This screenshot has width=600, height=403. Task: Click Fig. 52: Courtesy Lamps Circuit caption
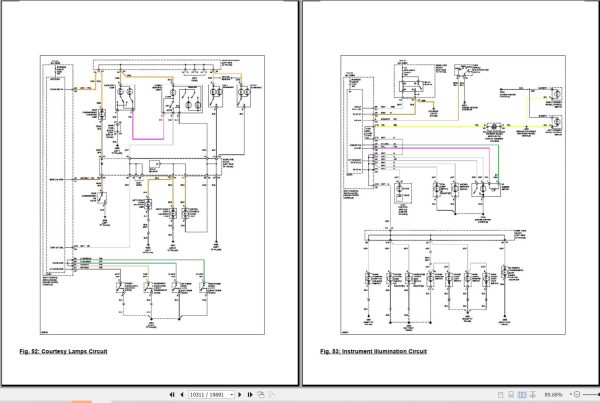click(x=64, y=351)
